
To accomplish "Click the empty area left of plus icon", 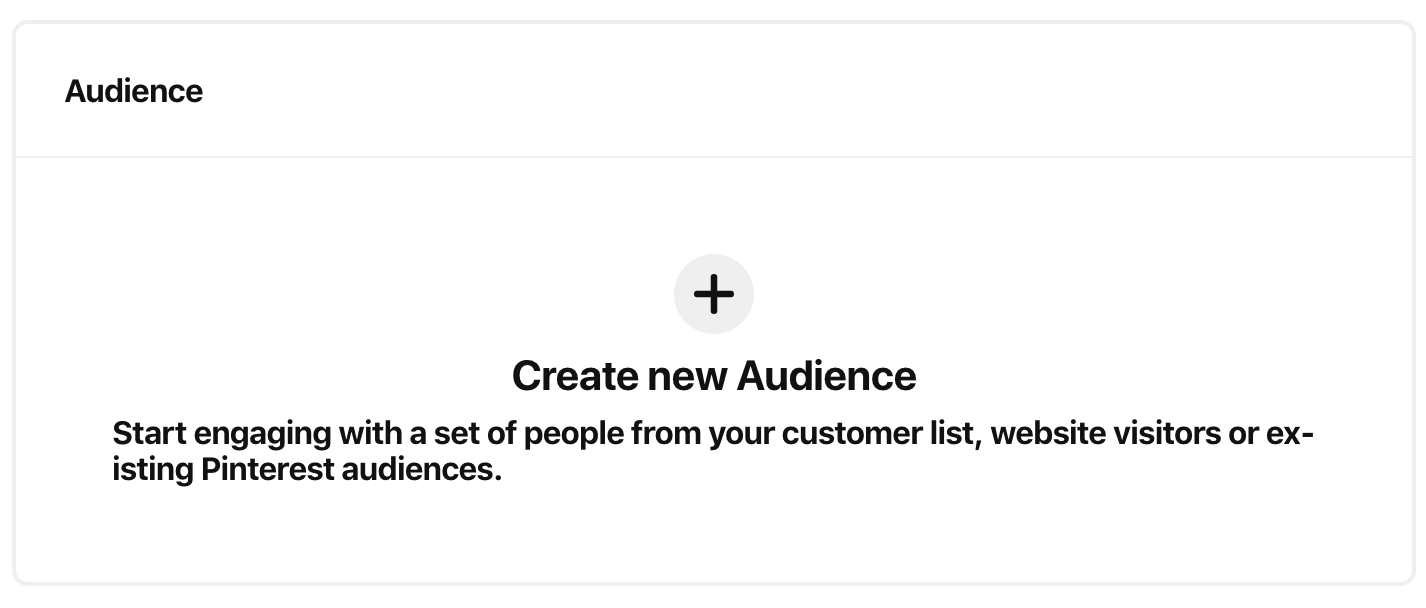I will [x=400, y=294].
